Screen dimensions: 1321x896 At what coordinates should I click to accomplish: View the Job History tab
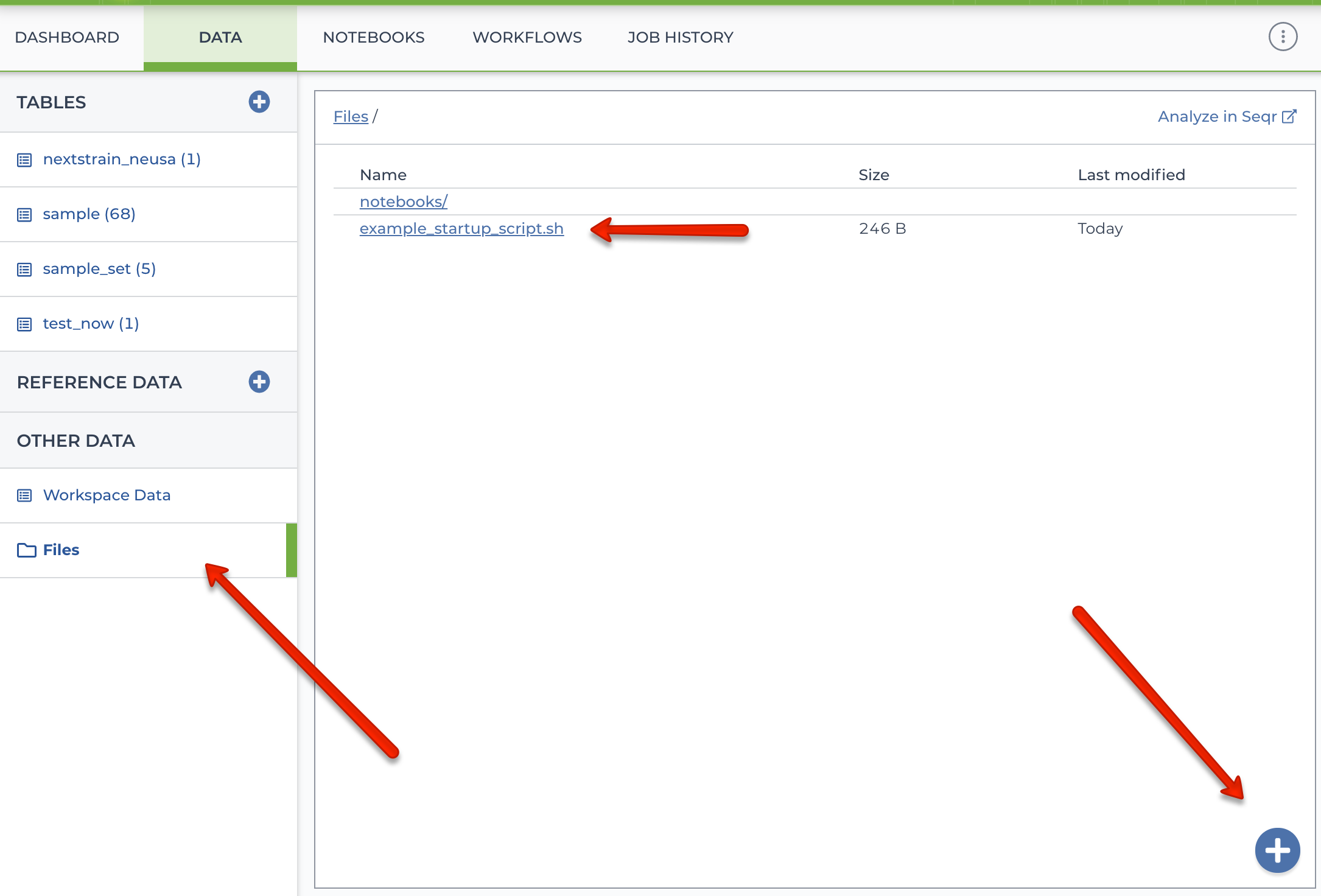click(681, 37)
